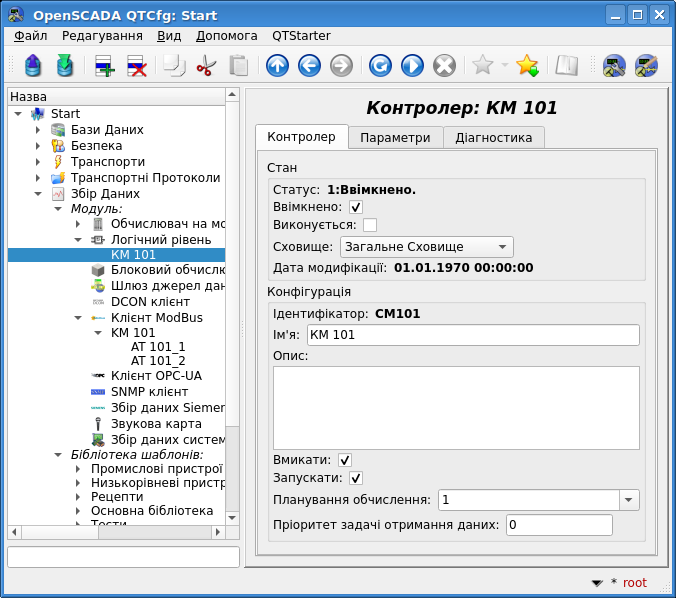
Task: Open the Допомога menu
Action: 226,35
